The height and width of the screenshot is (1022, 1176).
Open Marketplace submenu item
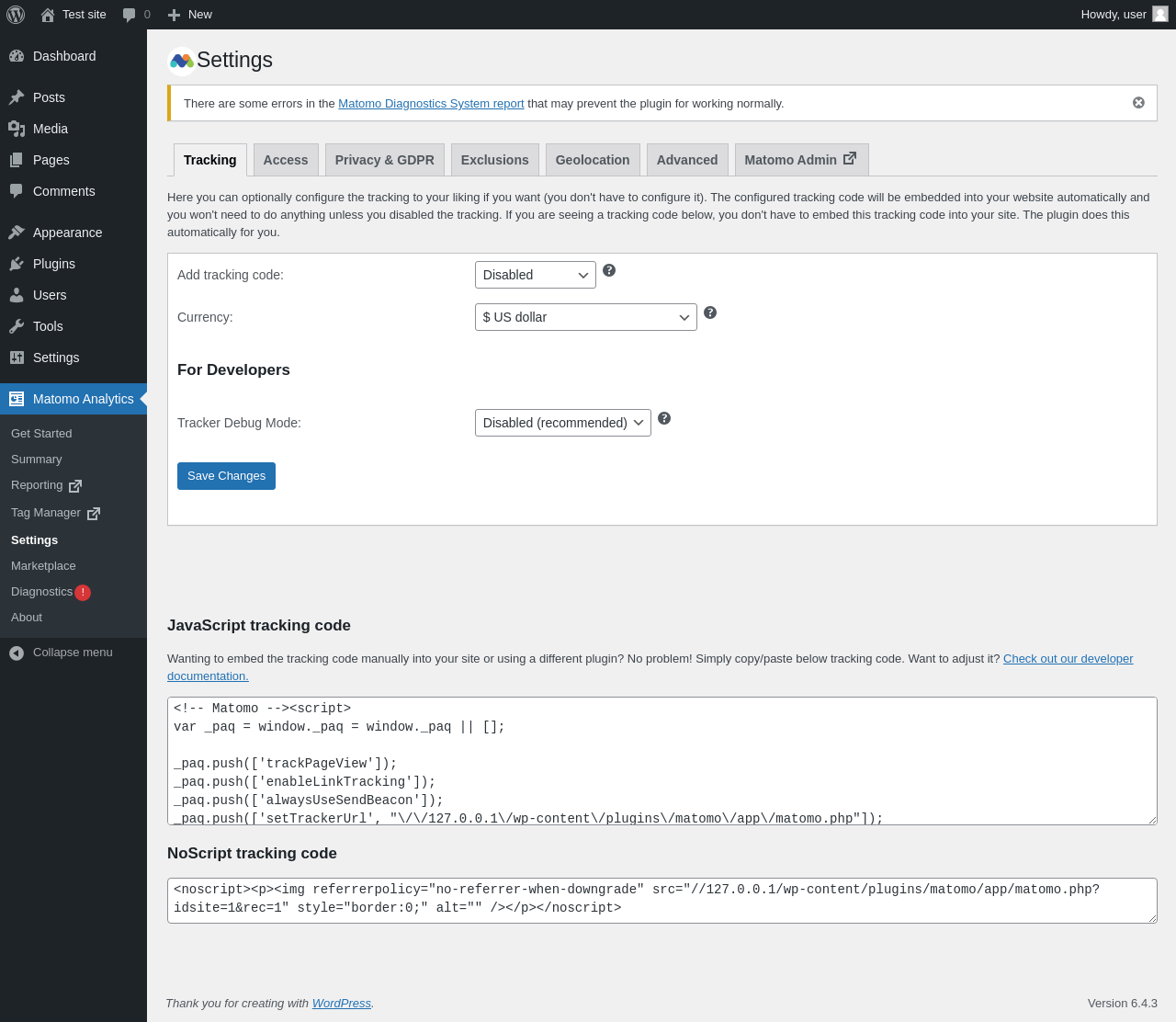tap(73, 566)
